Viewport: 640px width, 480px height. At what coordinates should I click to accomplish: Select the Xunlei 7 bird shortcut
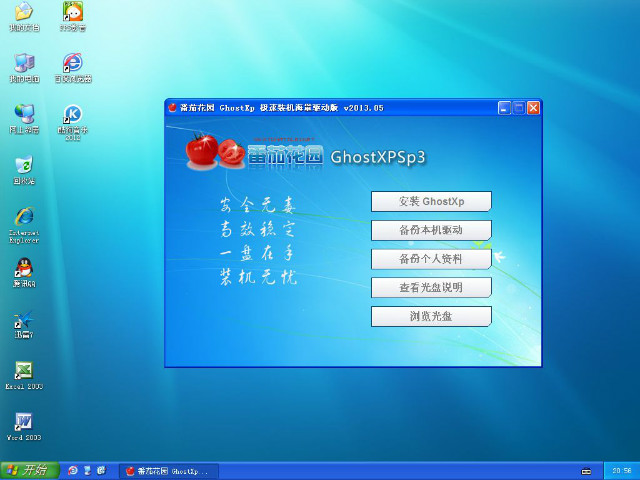(x=24, y=324)
